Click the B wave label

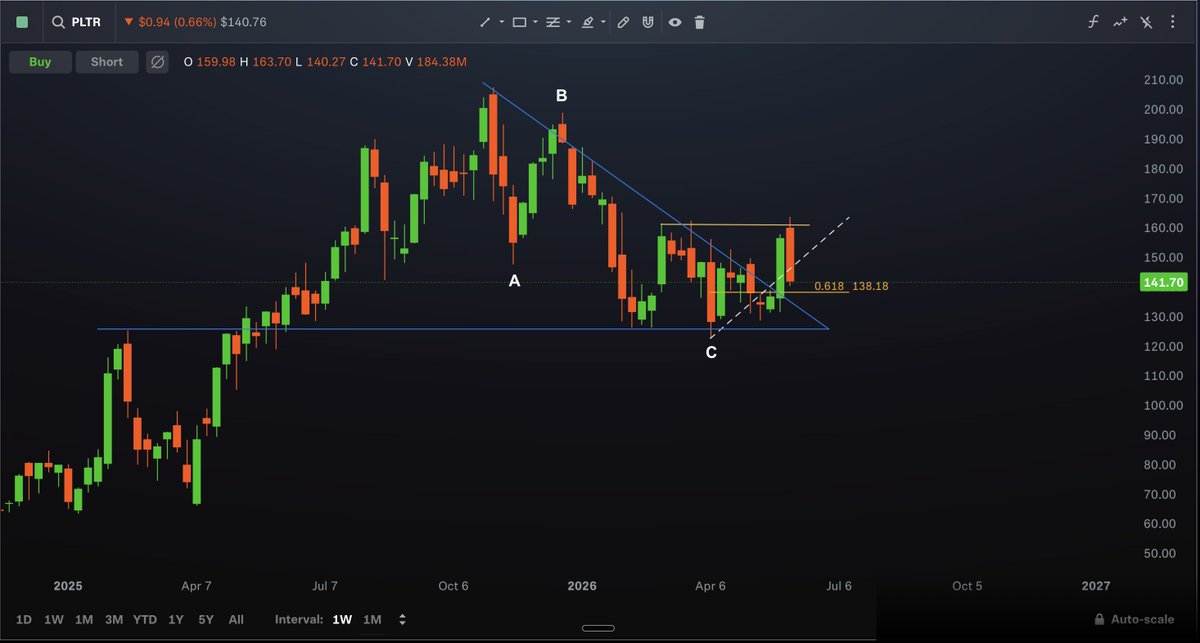[x=562, y=96]
